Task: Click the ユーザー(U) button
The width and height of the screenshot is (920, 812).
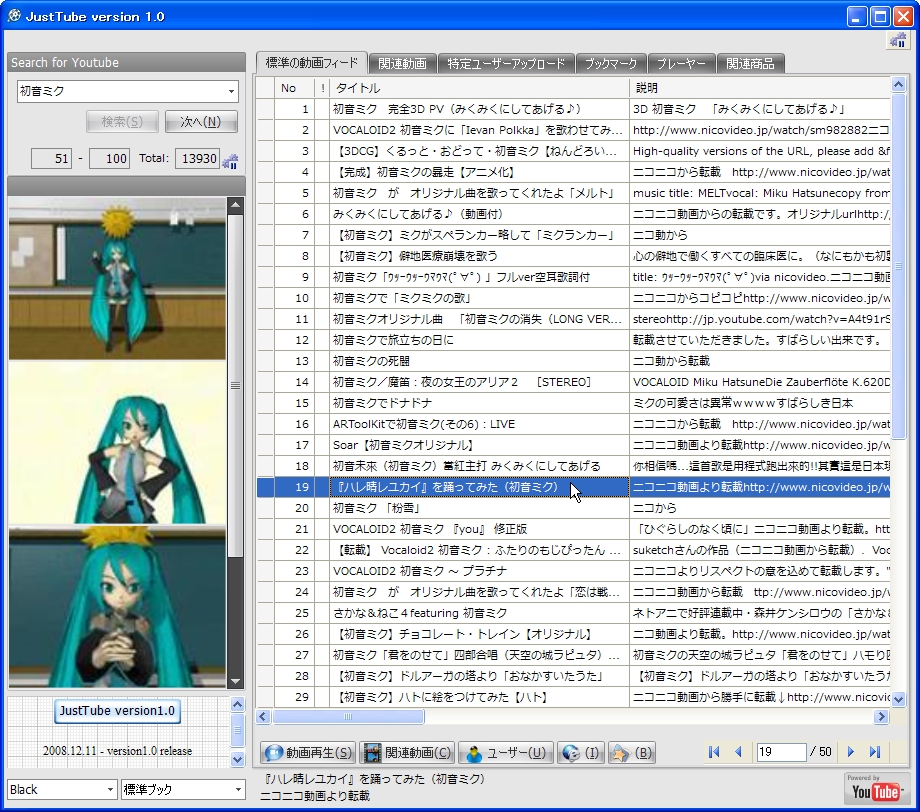Action: (x=506, y=753)
